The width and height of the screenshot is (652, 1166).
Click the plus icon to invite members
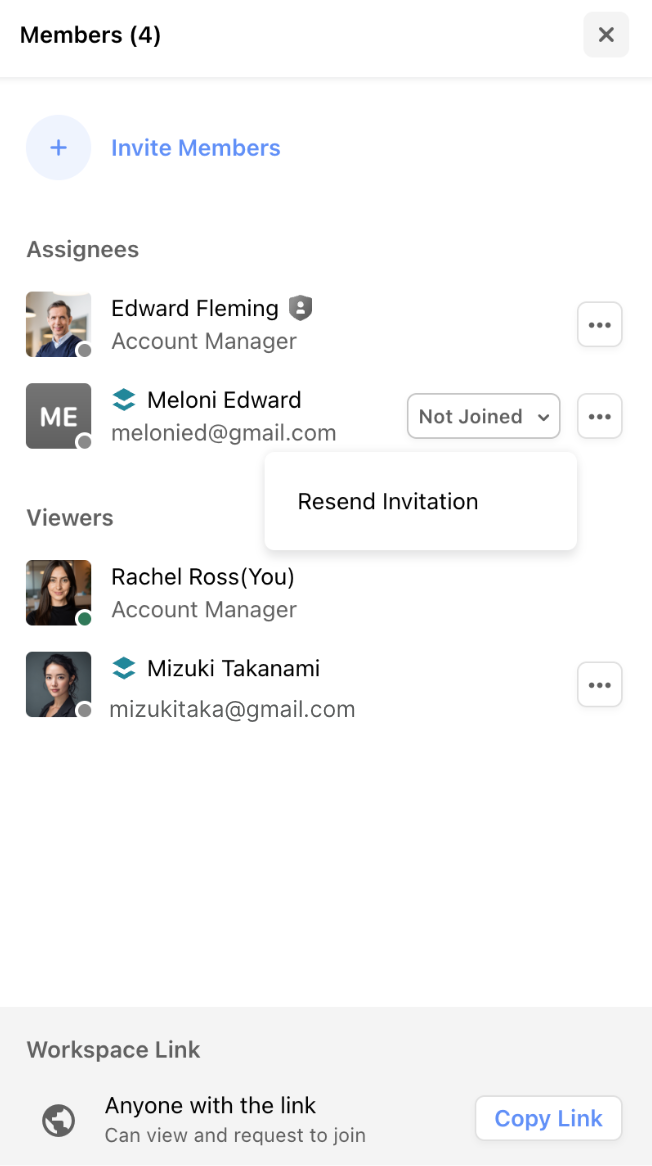click(x=58, y=148)
